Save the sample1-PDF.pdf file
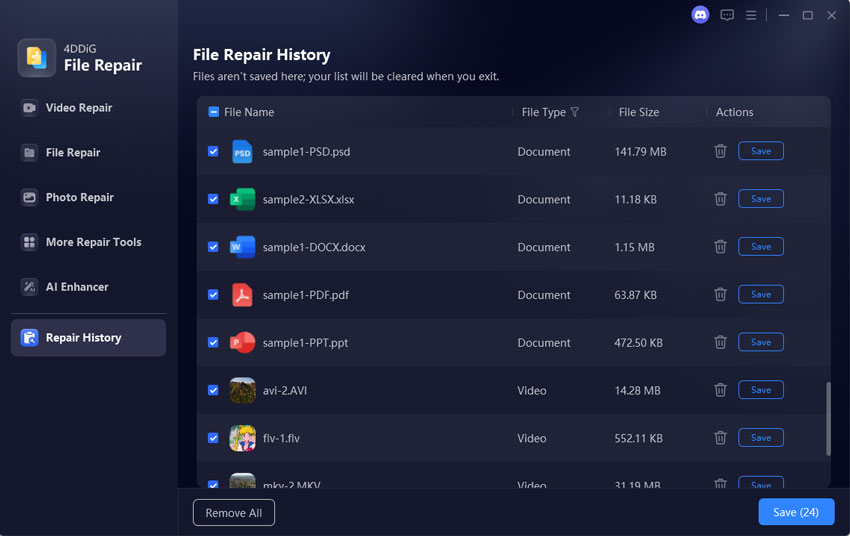The height and width of the screenshot is (536, 850). [761, 294]
